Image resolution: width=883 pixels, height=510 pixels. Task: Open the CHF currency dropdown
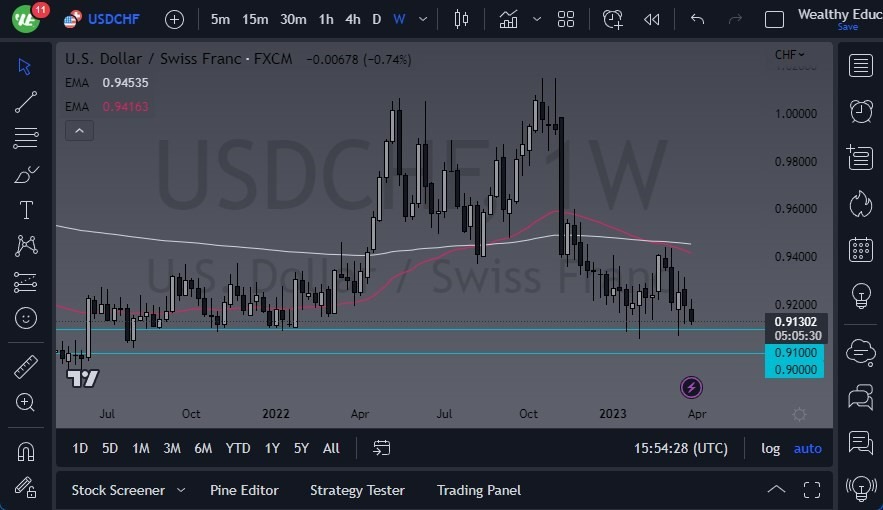point(790,55)
